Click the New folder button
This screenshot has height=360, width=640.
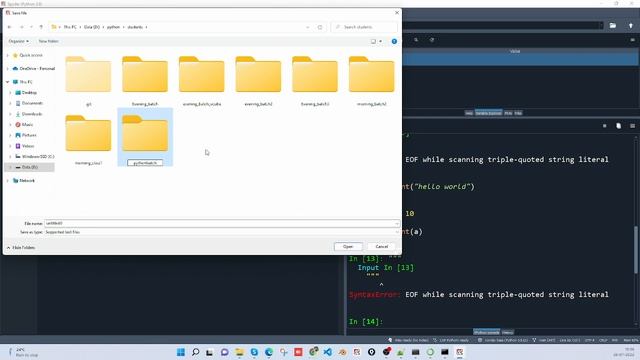[48, 41]
